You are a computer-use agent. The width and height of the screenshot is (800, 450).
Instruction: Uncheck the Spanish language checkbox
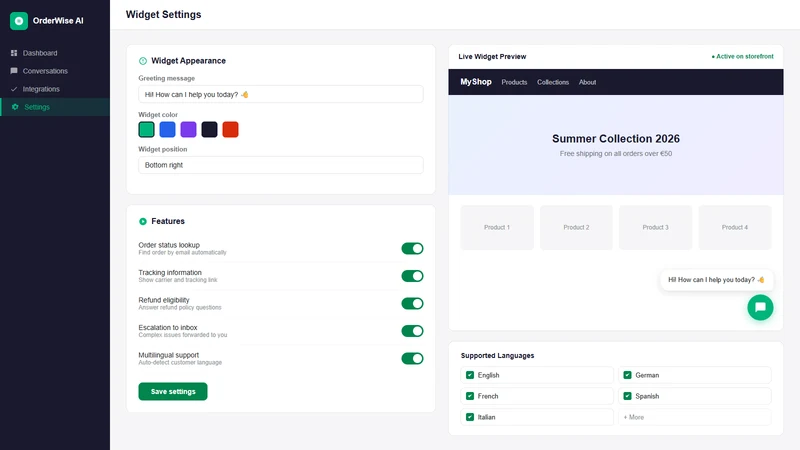point(628,396)
